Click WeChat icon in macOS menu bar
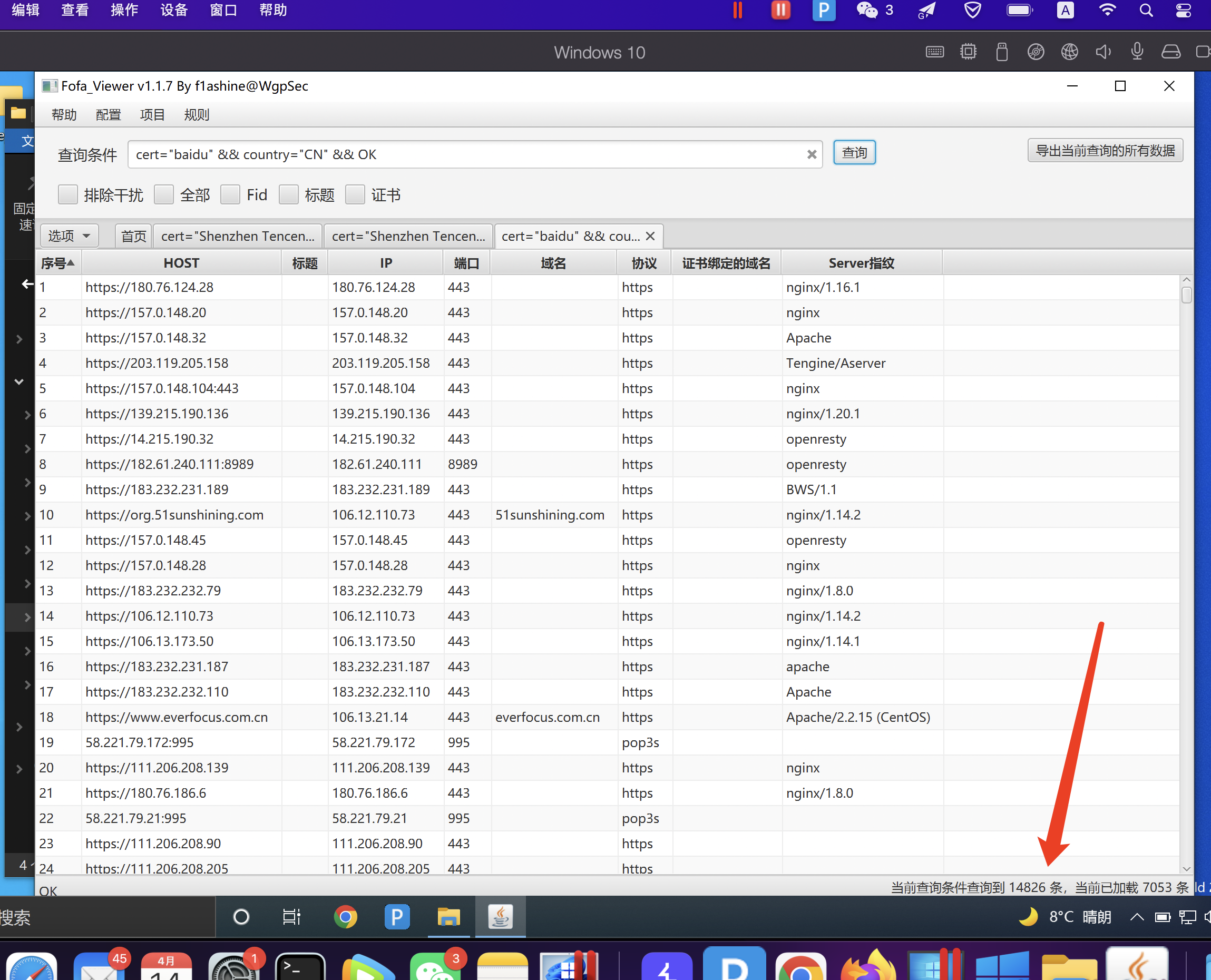Image resolution: width=1211 pixels, height=980 pixels. pyautogui.click(x=867, y=10)
